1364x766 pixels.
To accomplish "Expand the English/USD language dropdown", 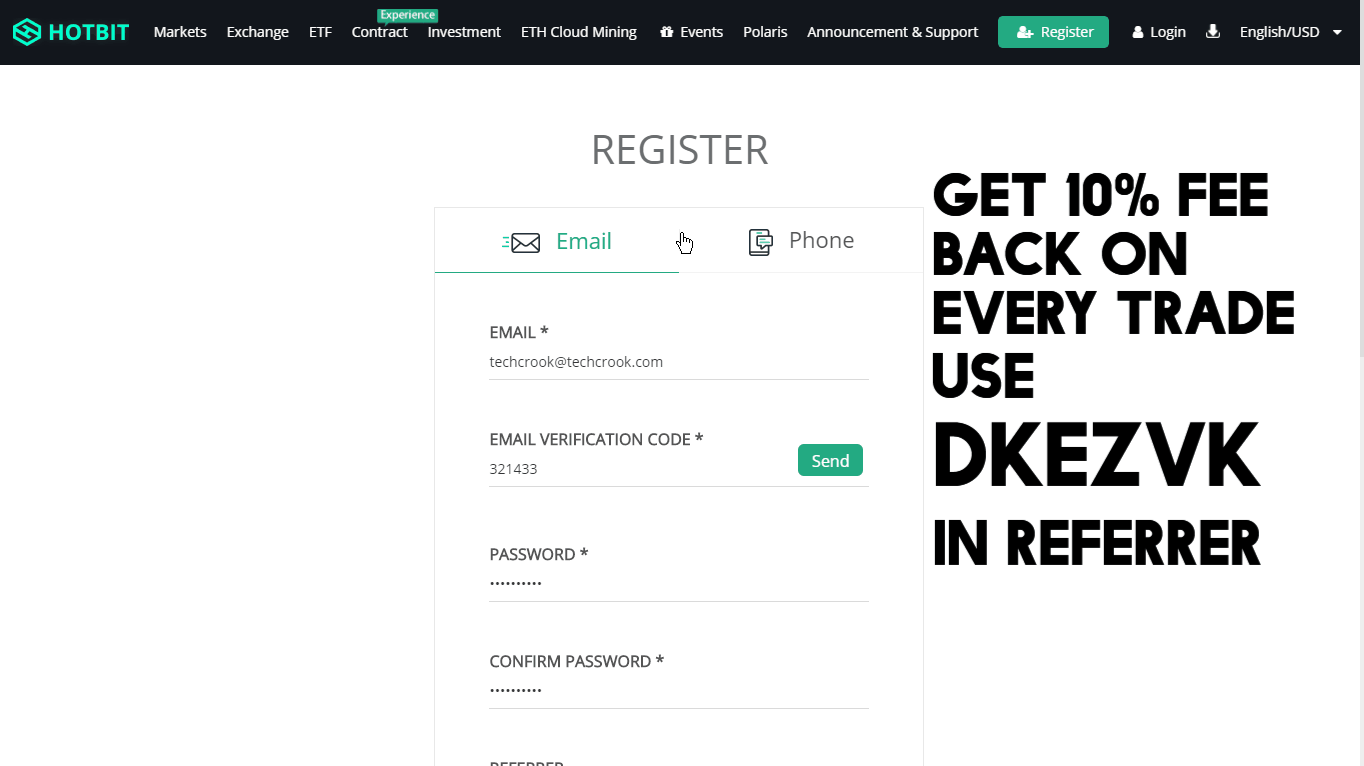I will [x=1291, y=32].
